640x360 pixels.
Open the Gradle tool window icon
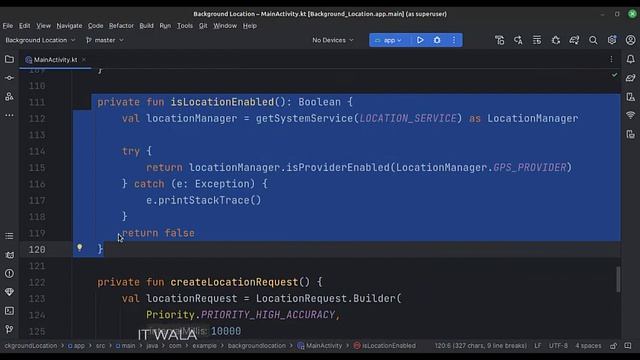[x=630, y=78]
